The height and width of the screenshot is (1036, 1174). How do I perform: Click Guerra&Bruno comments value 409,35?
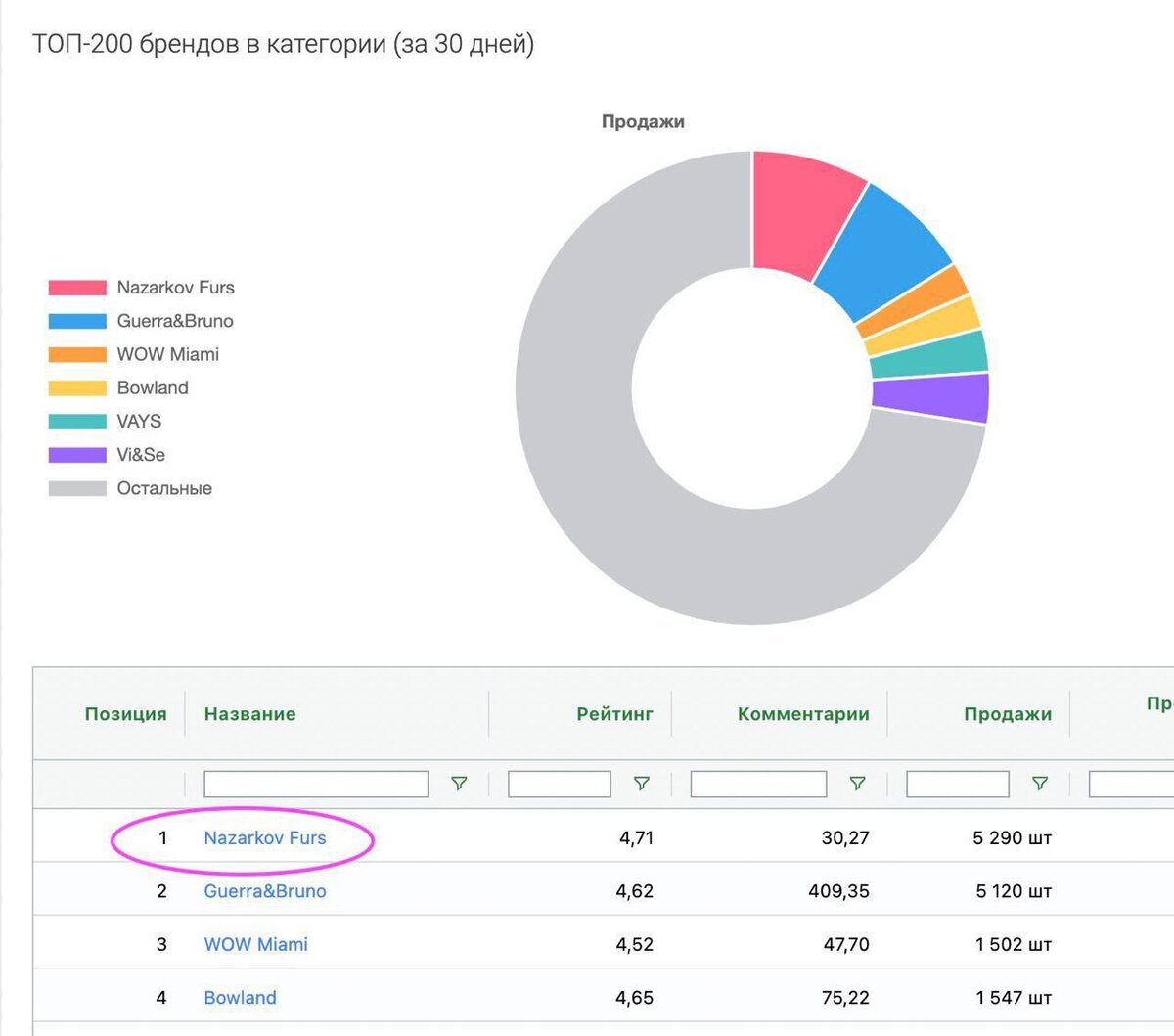(x=838, y=891)
